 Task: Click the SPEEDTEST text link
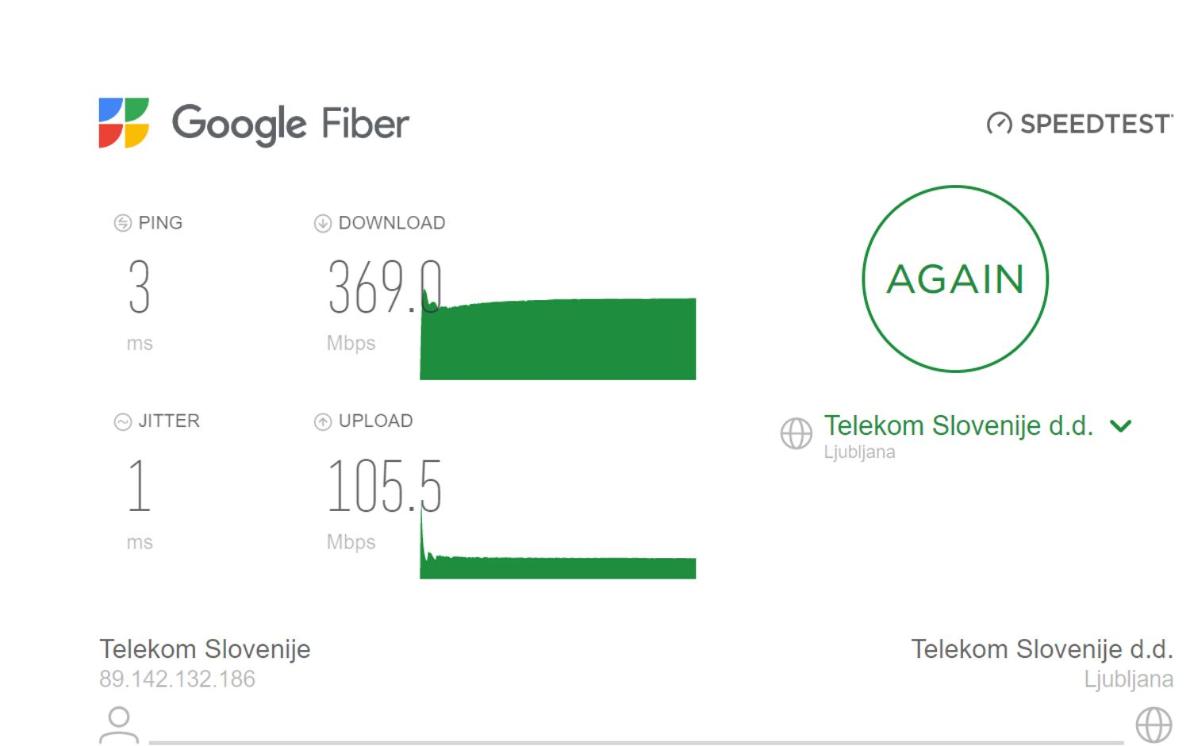click(1096, 124)
